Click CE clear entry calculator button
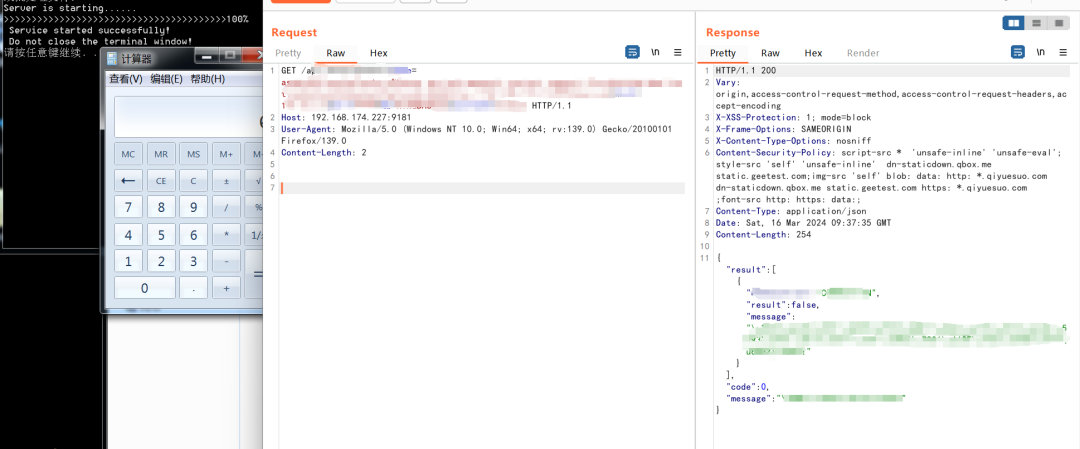Screen dimensions: 1080x449 tap(161, 181)
